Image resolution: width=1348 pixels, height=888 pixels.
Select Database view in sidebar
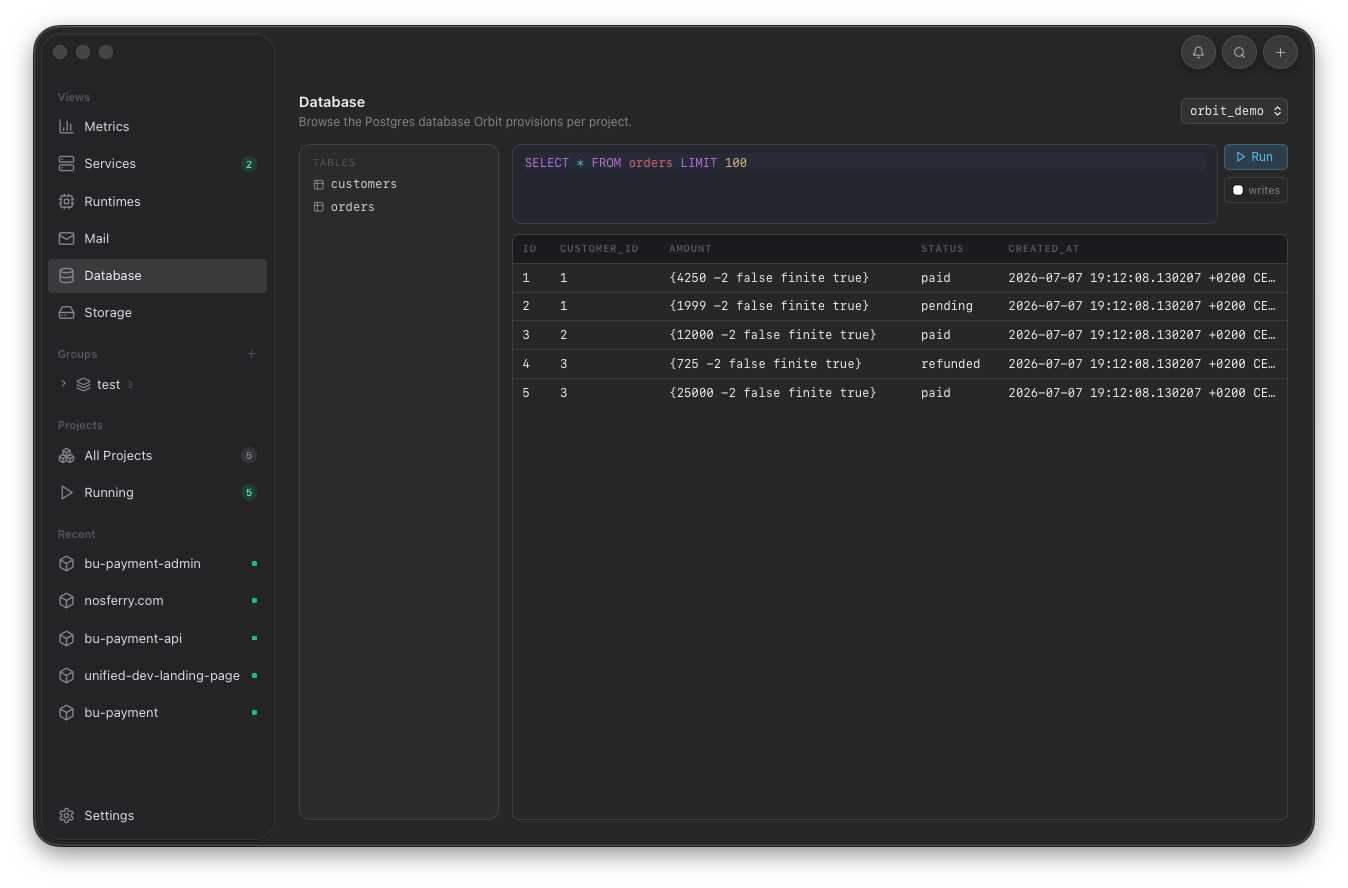(x=157, y=276)
